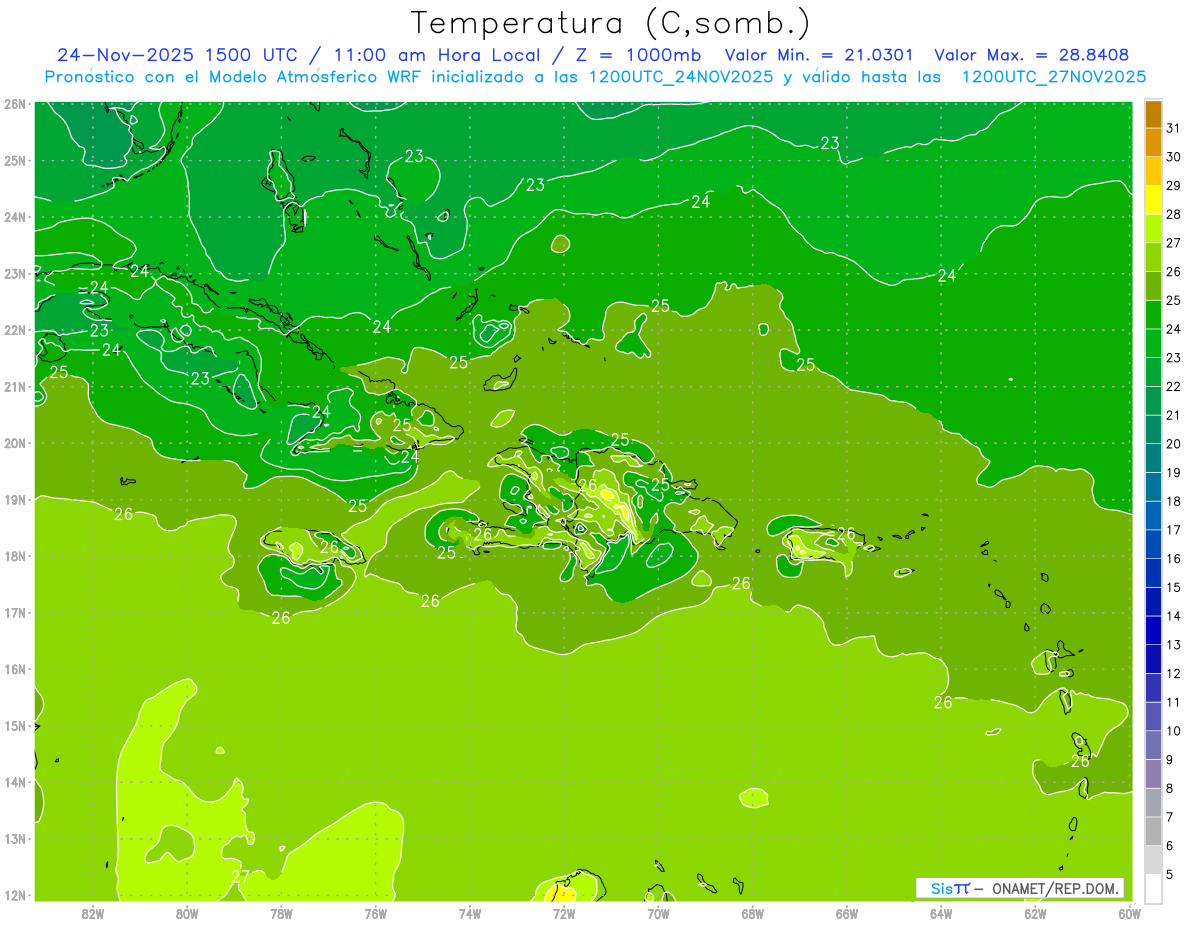The width and height of the screenshot is (1200, 927).
Task: Click the colorbar legend label 31
Action: [x=1173, y=129]
